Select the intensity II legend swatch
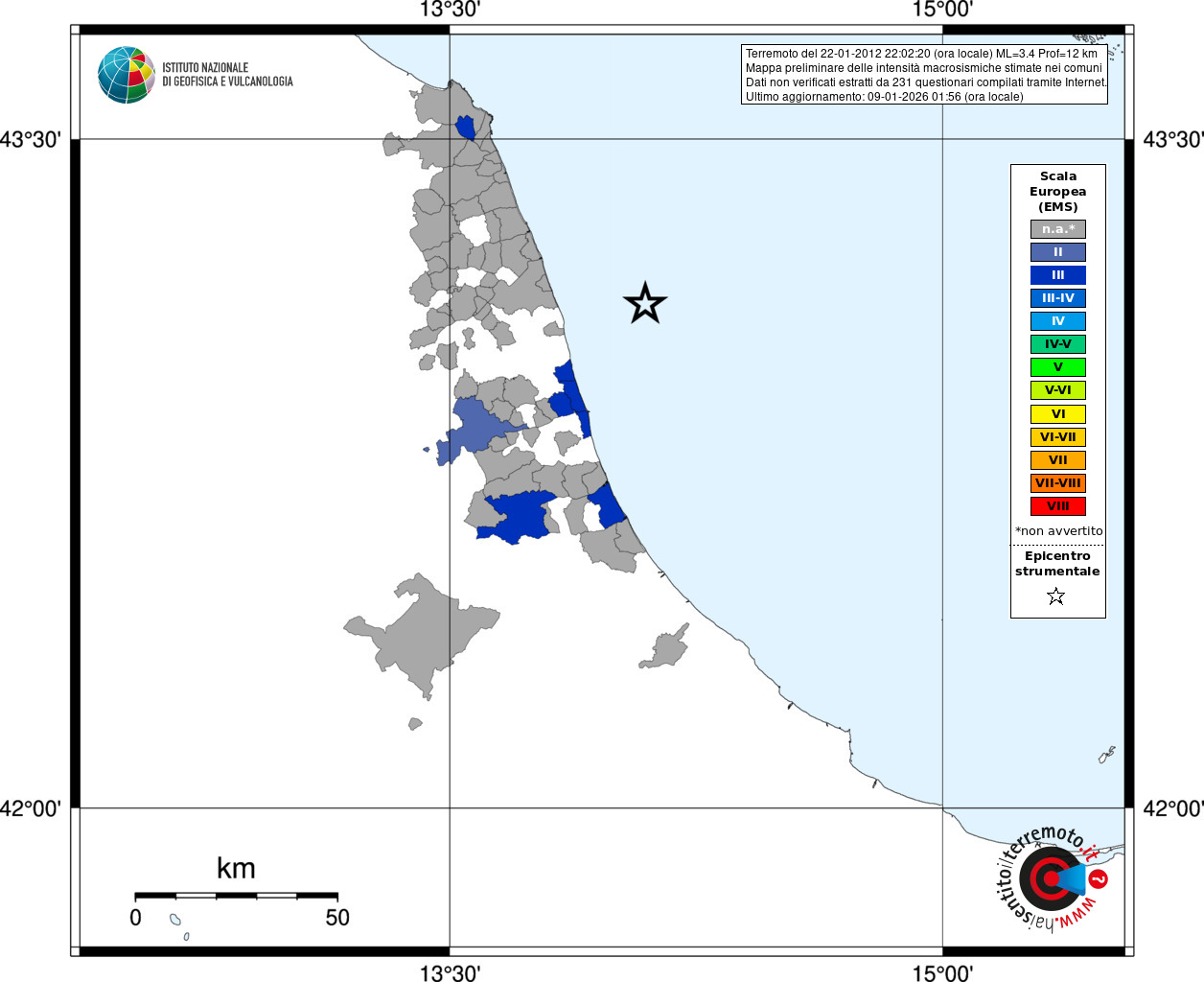 point(1058,252)
